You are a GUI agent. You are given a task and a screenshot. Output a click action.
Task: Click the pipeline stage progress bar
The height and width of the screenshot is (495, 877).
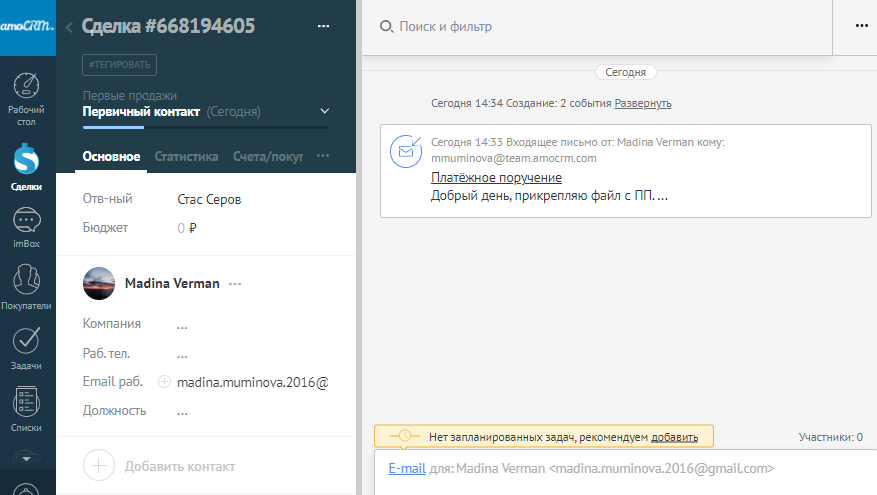pos(205,127)
